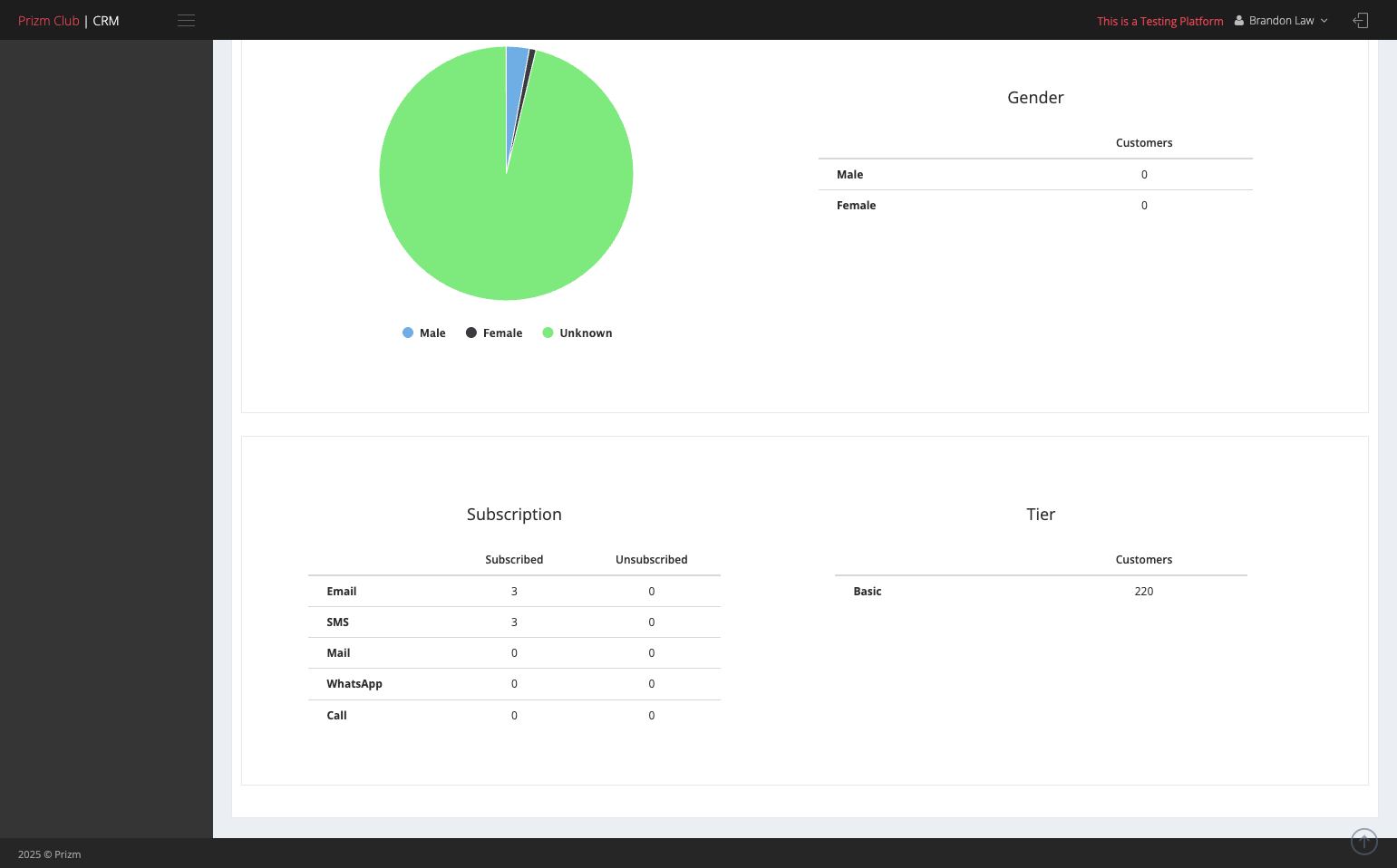
Task: Open the Prizm Club CRM home link
Action: click(69, 20)
